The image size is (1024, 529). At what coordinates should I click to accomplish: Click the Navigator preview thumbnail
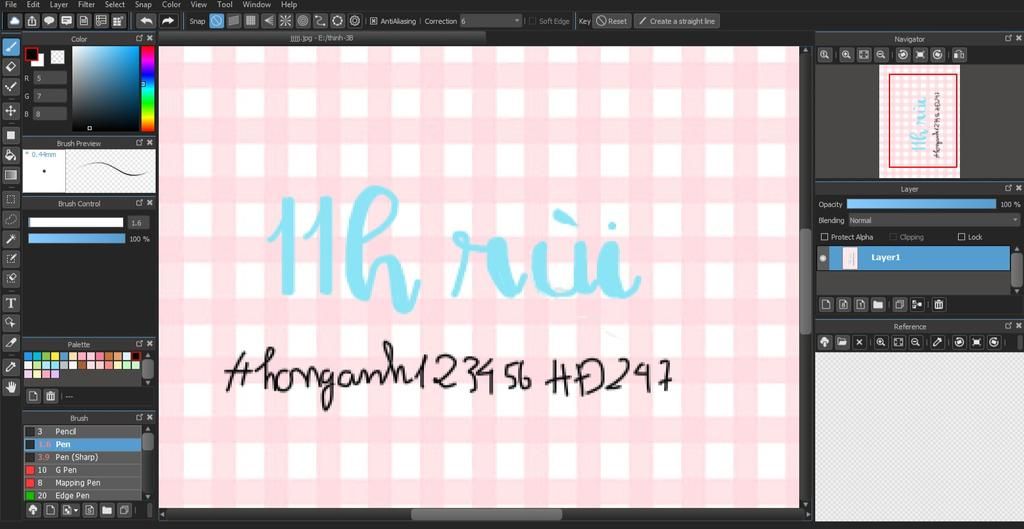click(920, 121)
